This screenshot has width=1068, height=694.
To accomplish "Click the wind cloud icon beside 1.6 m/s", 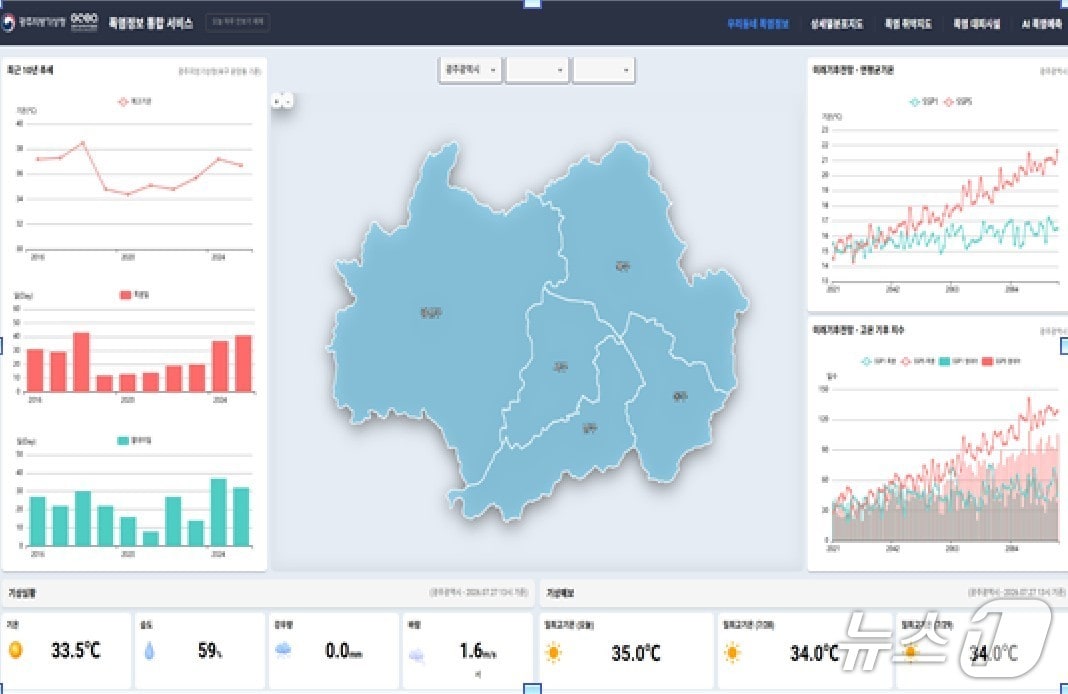I will coord(416,655).
